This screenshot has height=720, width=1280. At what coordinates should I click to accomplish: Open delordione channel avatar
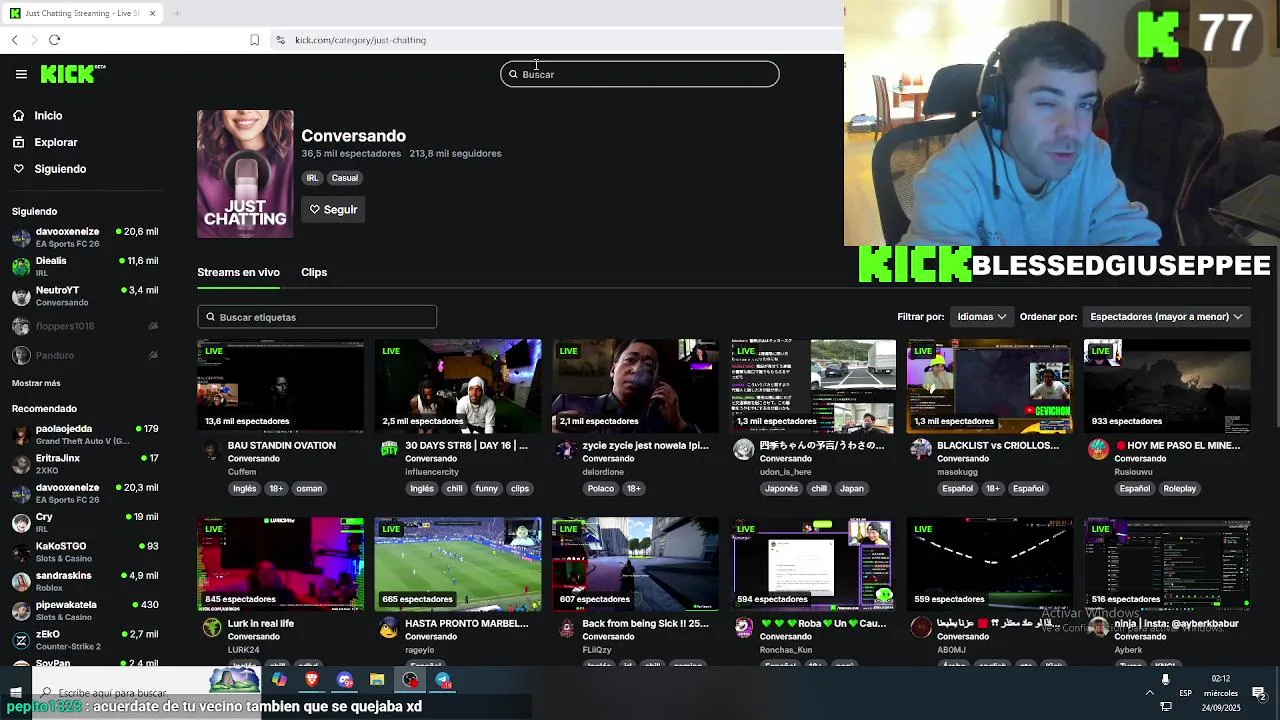[566, 450]
